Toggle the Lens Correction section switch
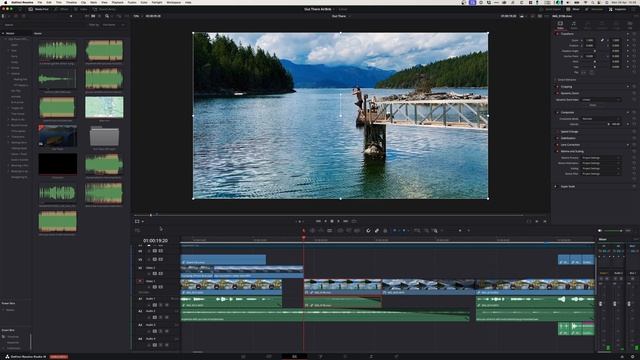 click(x=557, y=144)
